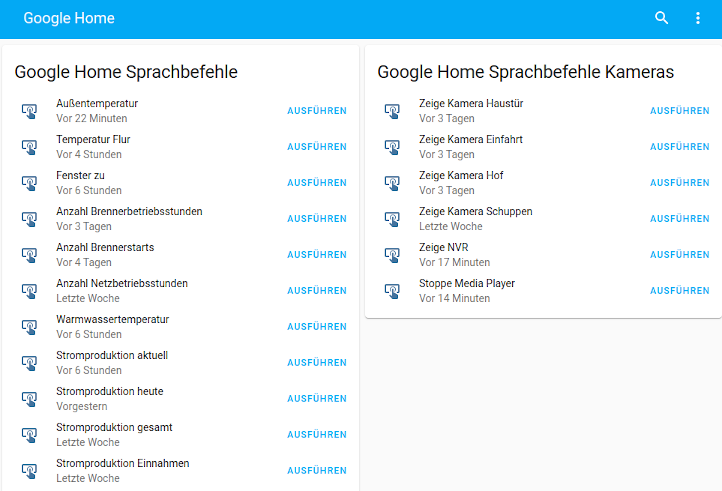Run Anzahl Netzbetriebsstunden with Ausführen

click(317, 291)
